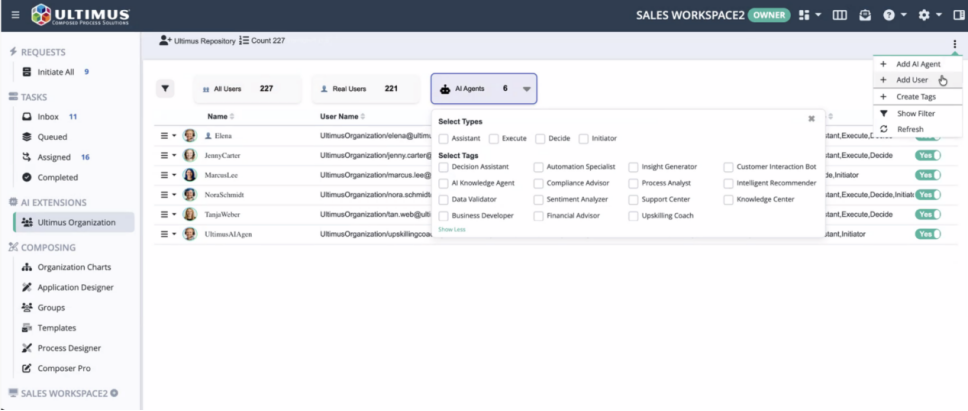The image size is (968, 411).
Task: Select Create Tags menu item
Action: pos(917,97)
